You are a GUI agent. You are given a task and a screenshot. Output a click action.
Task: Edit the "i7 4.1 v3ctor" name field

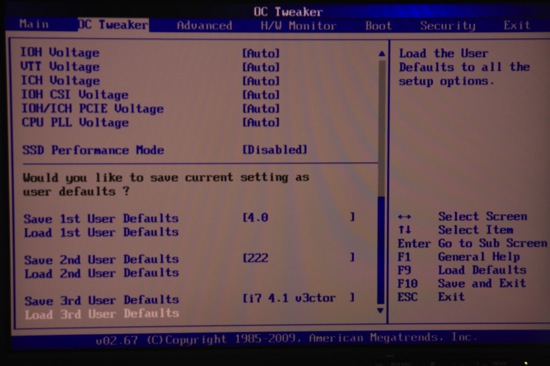click(x=299, y=298)
